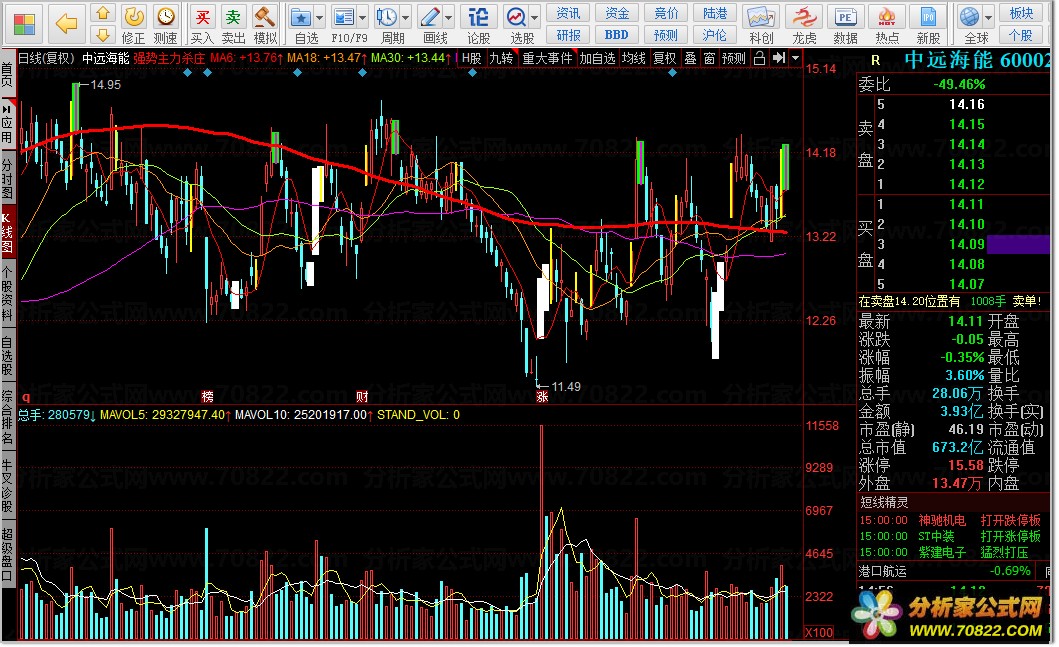The height and width of the screenshot is (647, 1059).
Task: Go back with the yellow left arrow
Action: [x=66, y=24]
